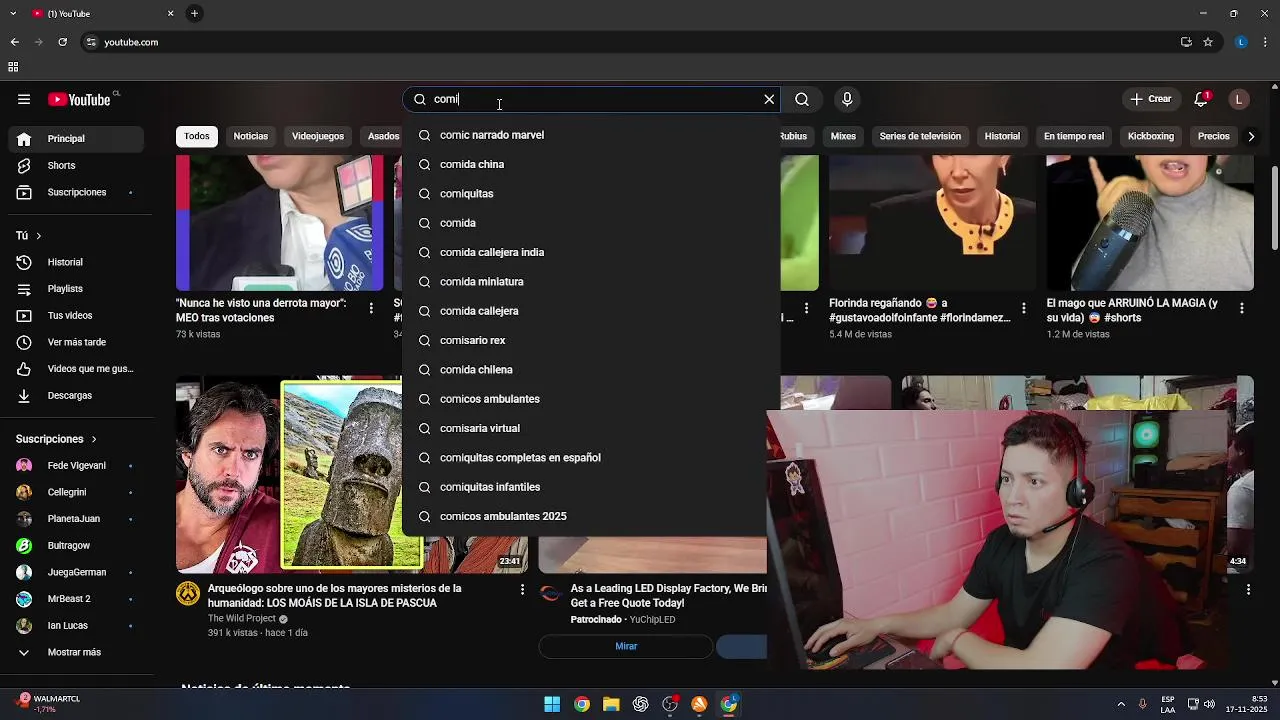Choose suggestion comicos ambulantes 2025

click(591, 516)
